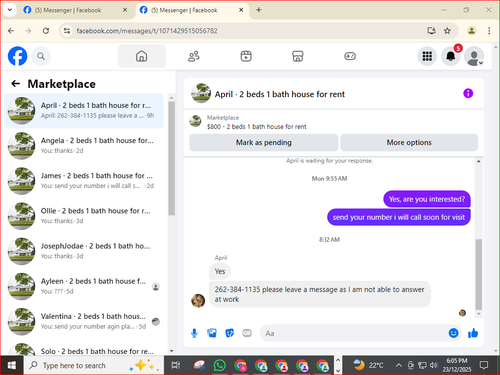Click the install app icon in address bar
500x375 pixels.
(431, 31)
